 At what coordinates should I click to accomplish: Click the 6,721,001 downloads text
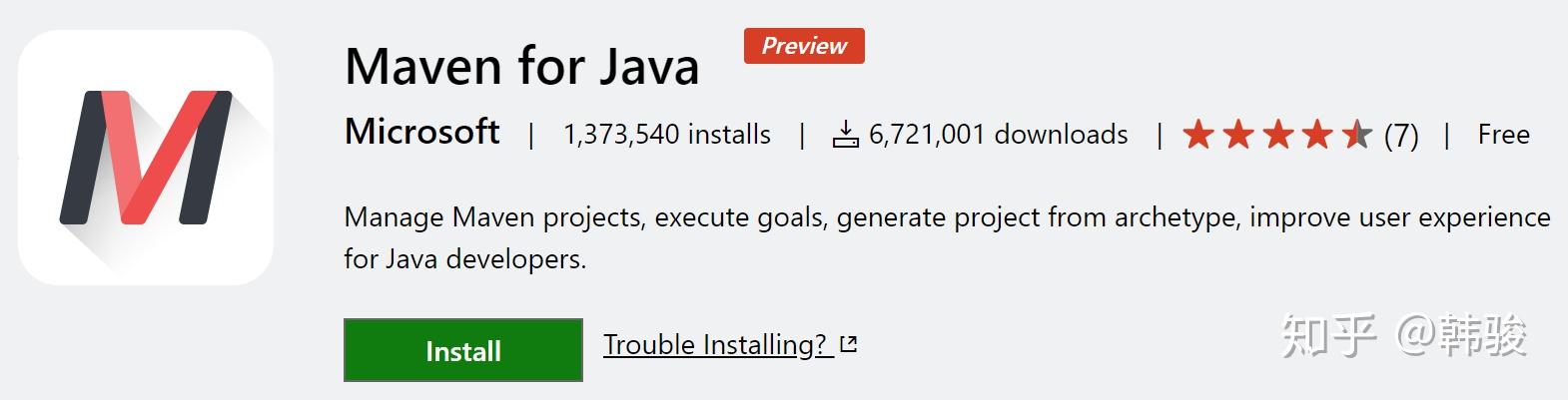click(999, 135)
